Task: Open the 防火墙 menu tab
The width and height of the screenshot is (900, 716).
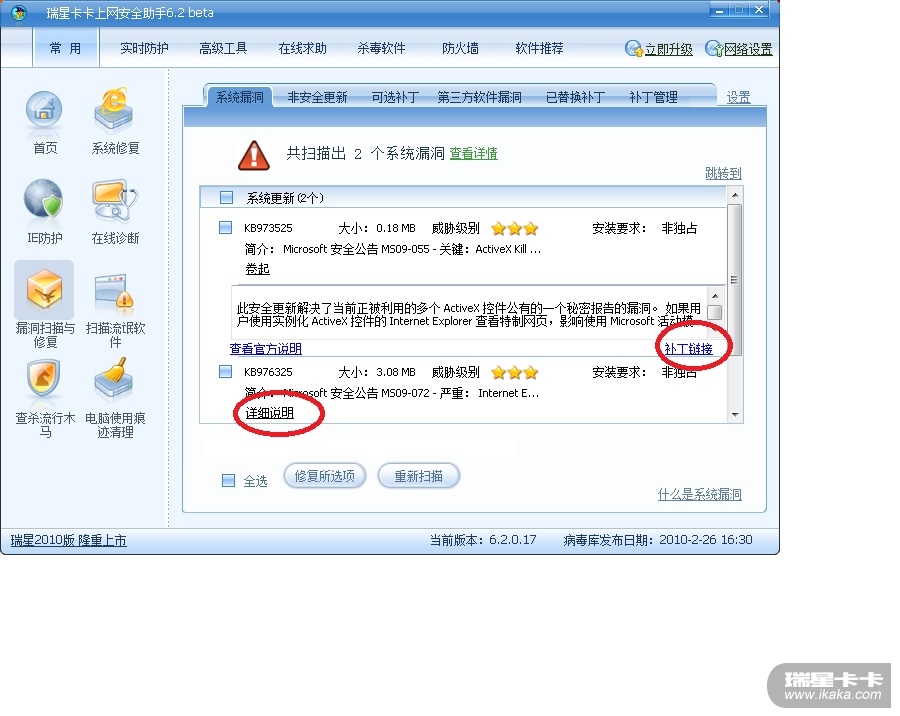Action: click(460, 48)
